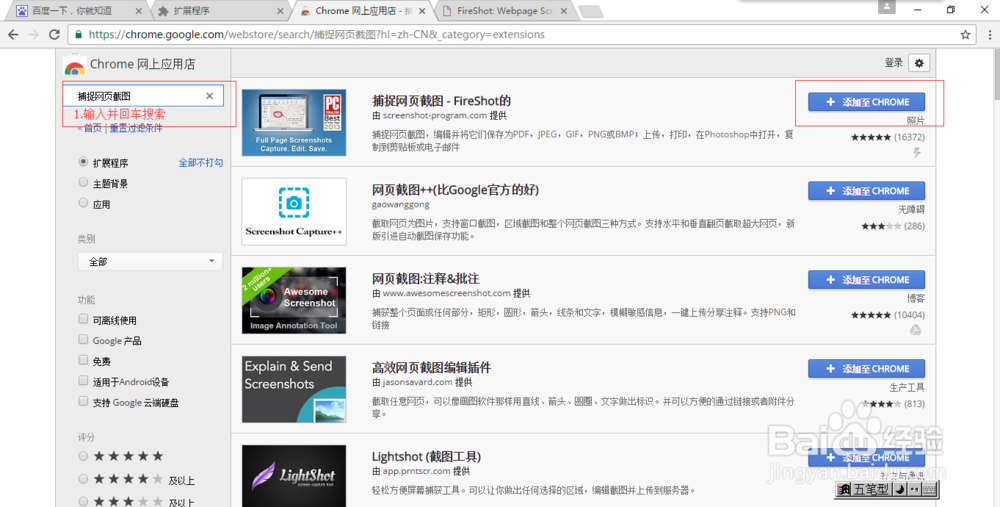Open the web store settings gear

point(919,63)
